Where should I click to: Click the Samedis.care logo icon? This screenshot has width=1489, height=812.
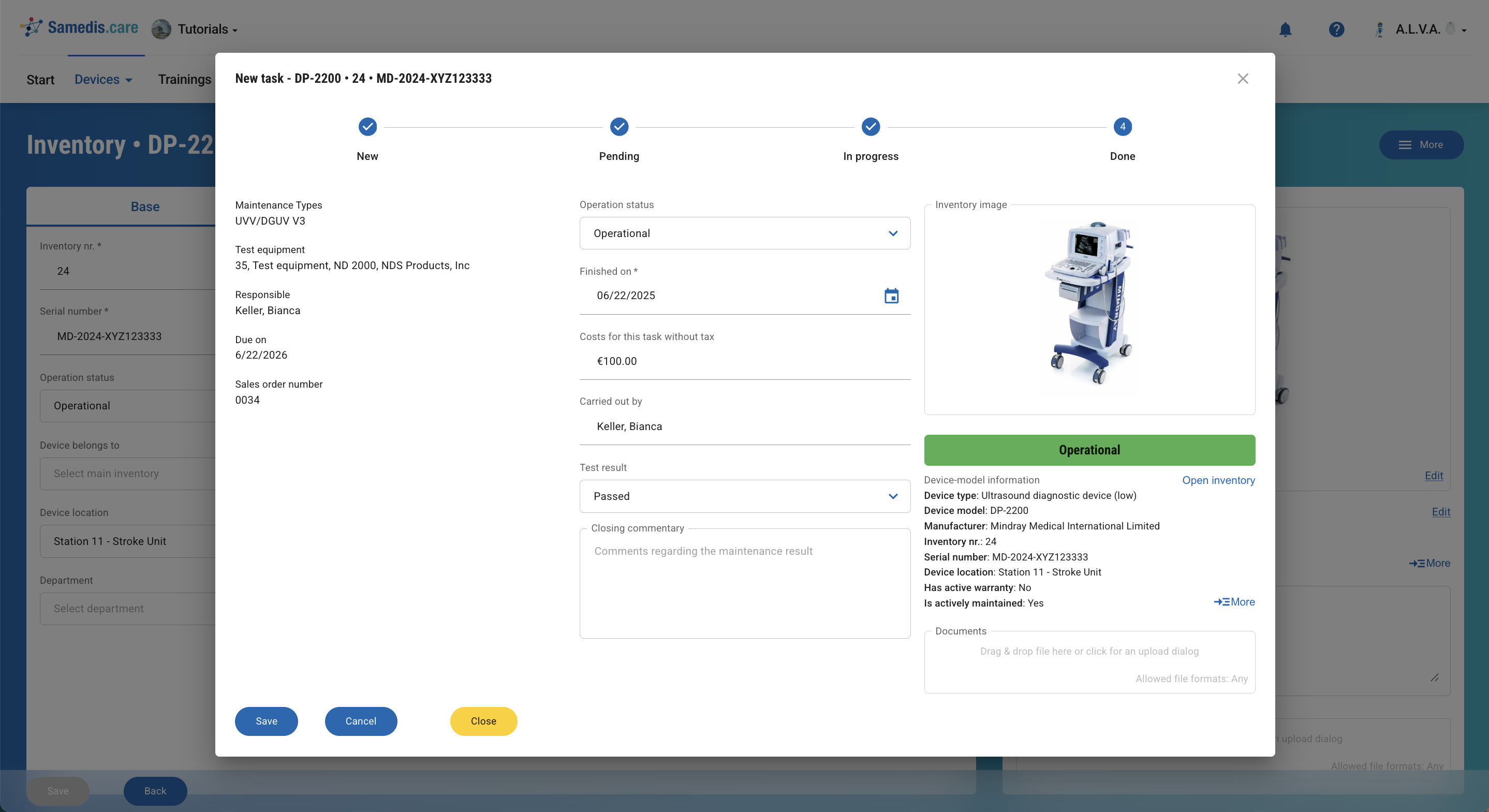coord(31,27)
